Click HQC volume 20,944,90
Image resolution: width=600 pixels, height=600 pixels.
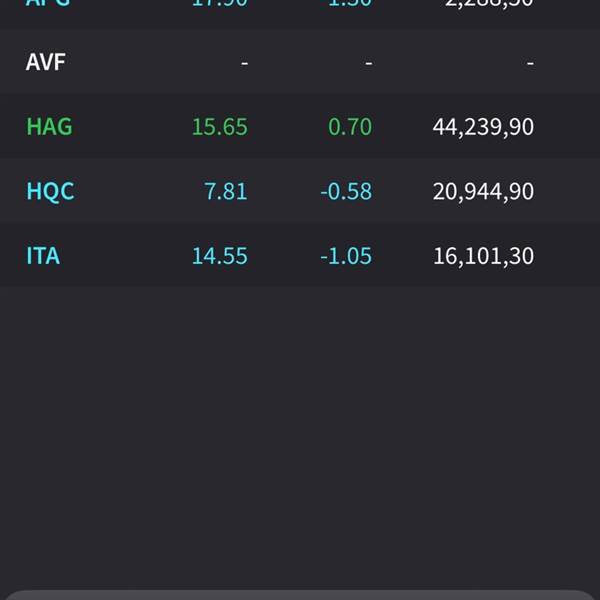(x=483, y=191)
